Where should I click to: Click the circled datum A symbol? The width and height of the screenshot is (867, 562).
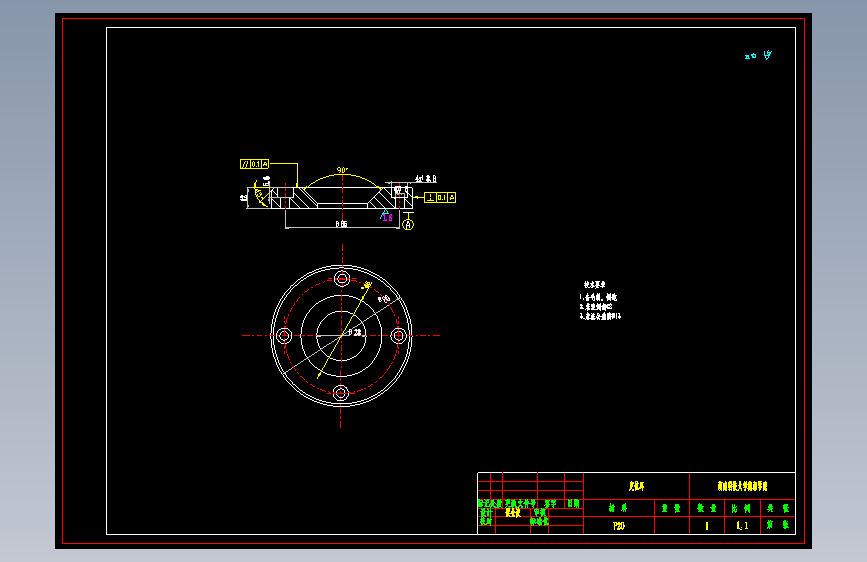click(408, 225)
